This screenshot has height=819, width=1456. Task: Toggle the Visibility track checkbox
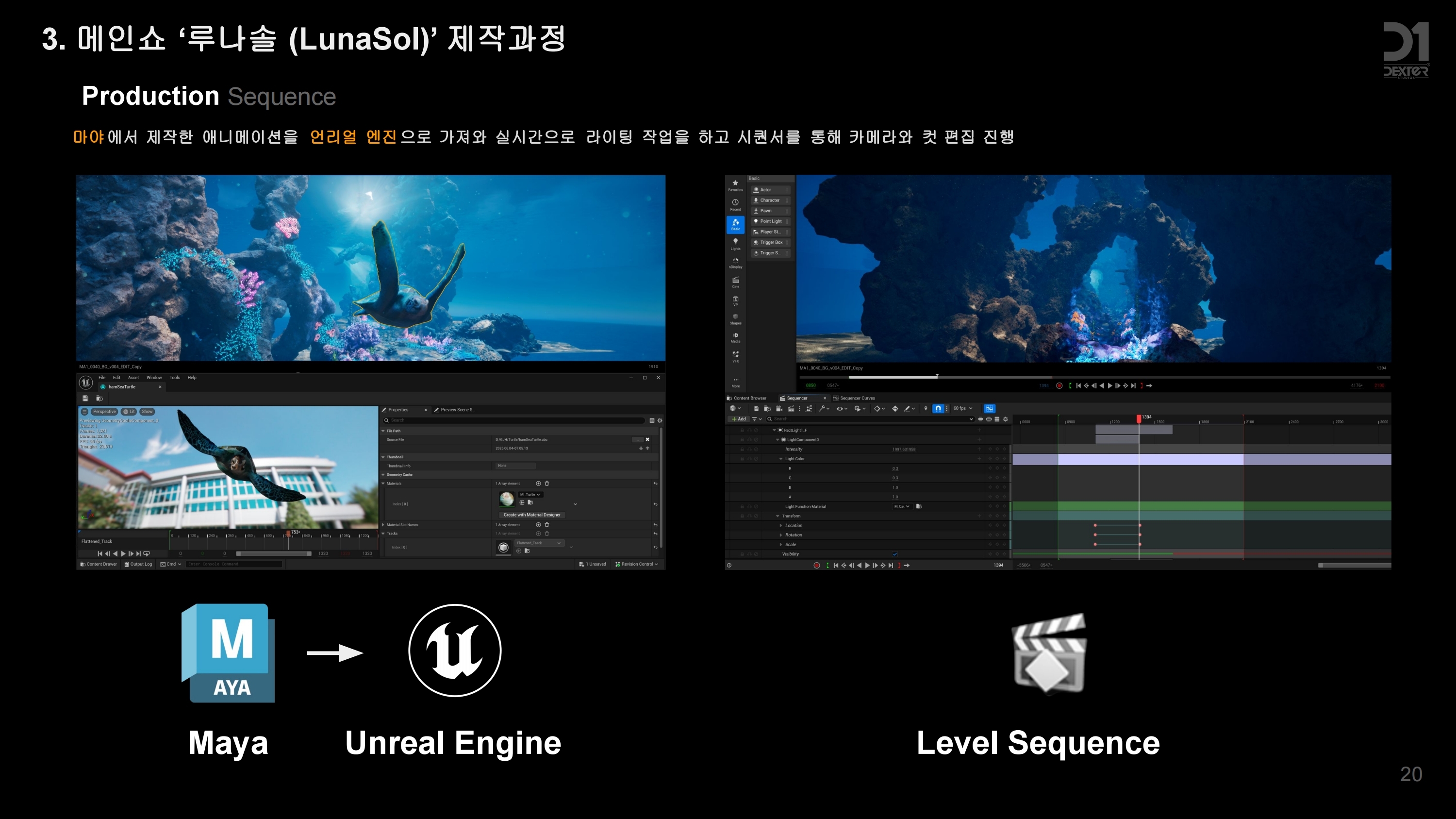click(x=895, y=554)
